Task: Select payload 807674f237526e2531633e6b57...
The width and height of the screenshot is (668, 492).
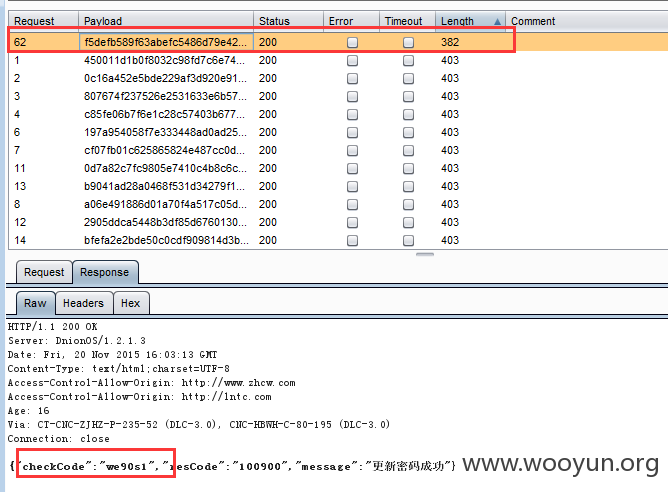Action: pyautogui.click(x=165, y=96)
